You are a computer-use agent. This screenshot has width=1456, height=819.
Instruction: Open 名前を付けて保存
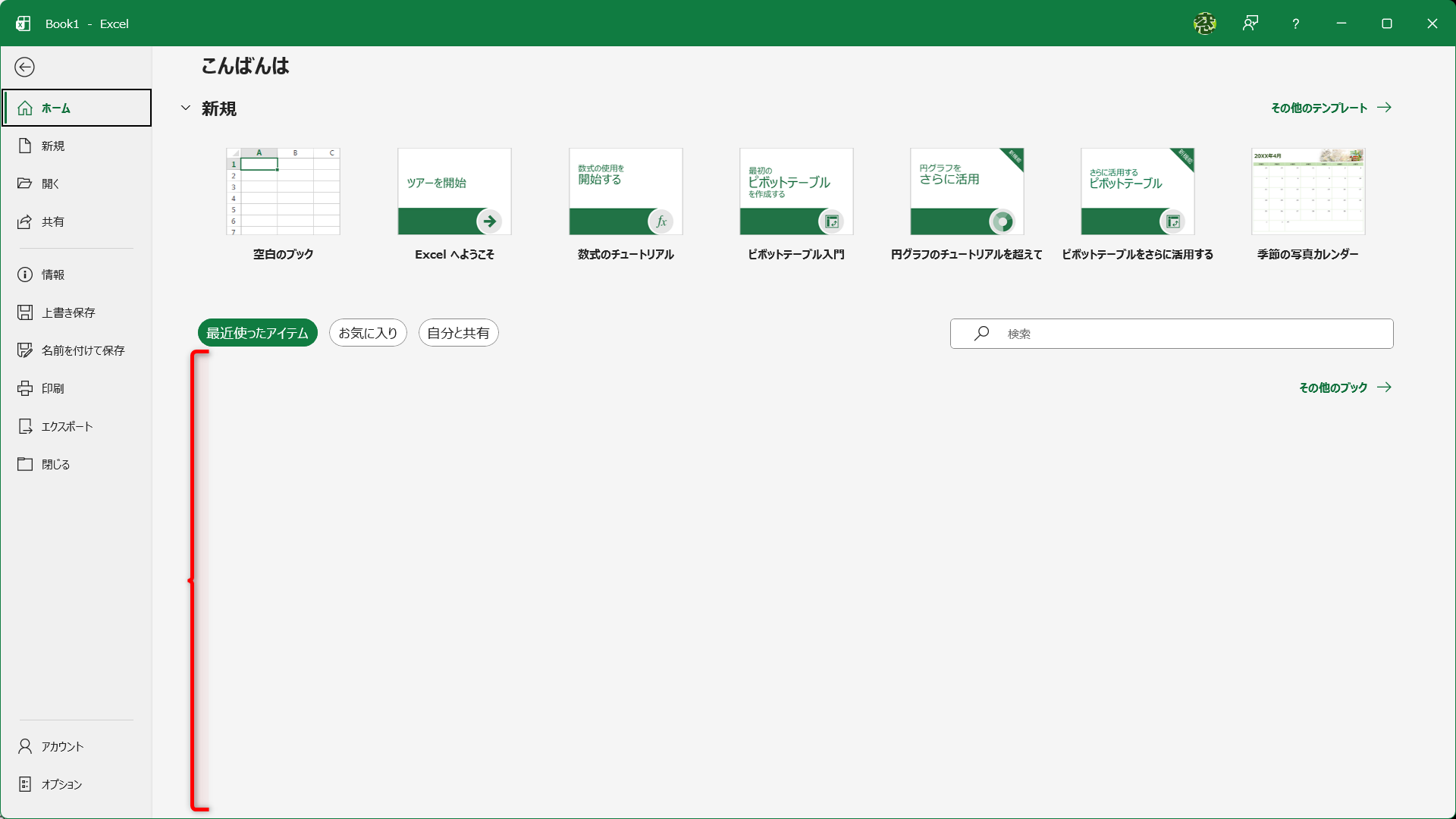[x=83, y=350]
